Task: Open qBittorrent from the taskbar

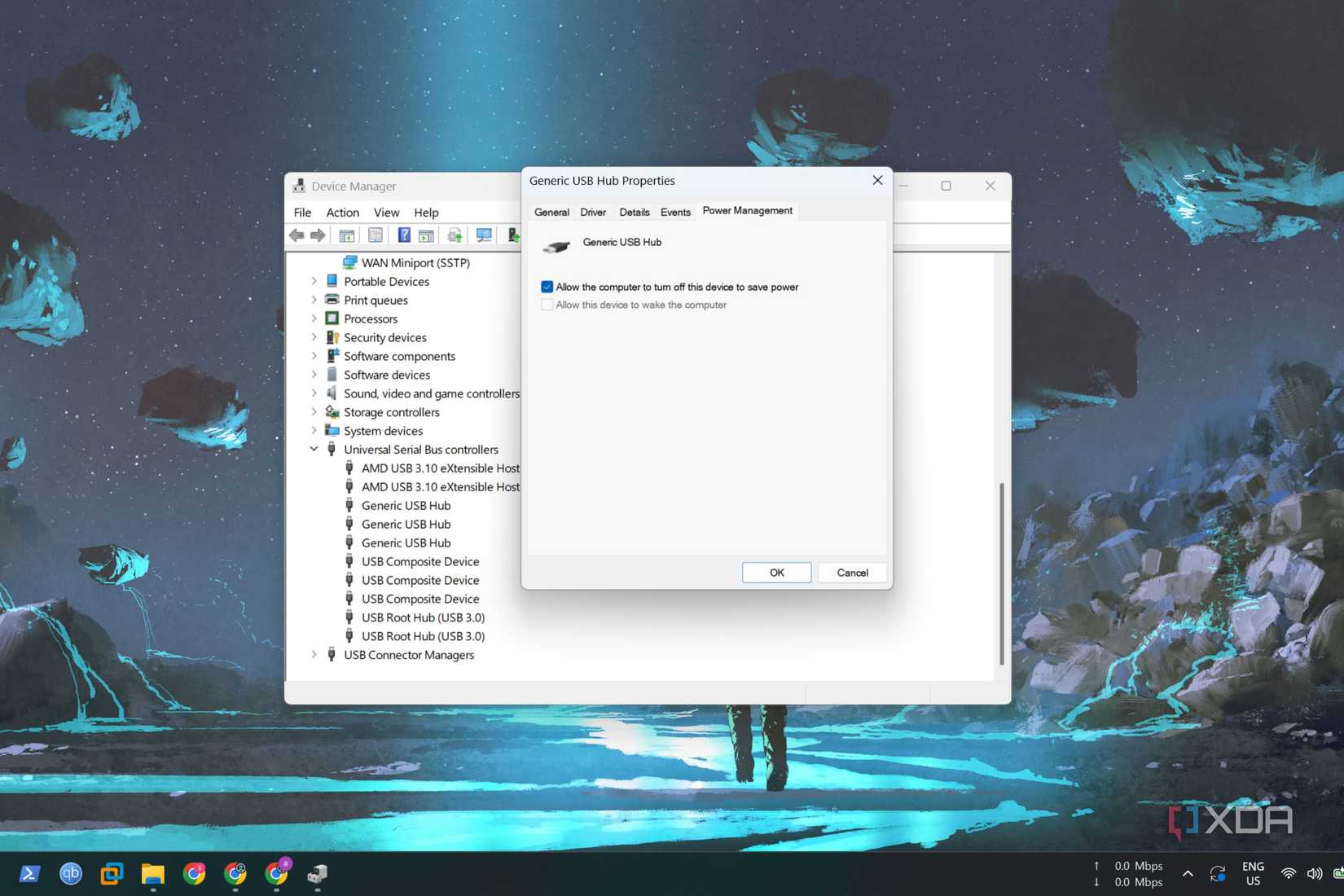Action: [71, 874]
